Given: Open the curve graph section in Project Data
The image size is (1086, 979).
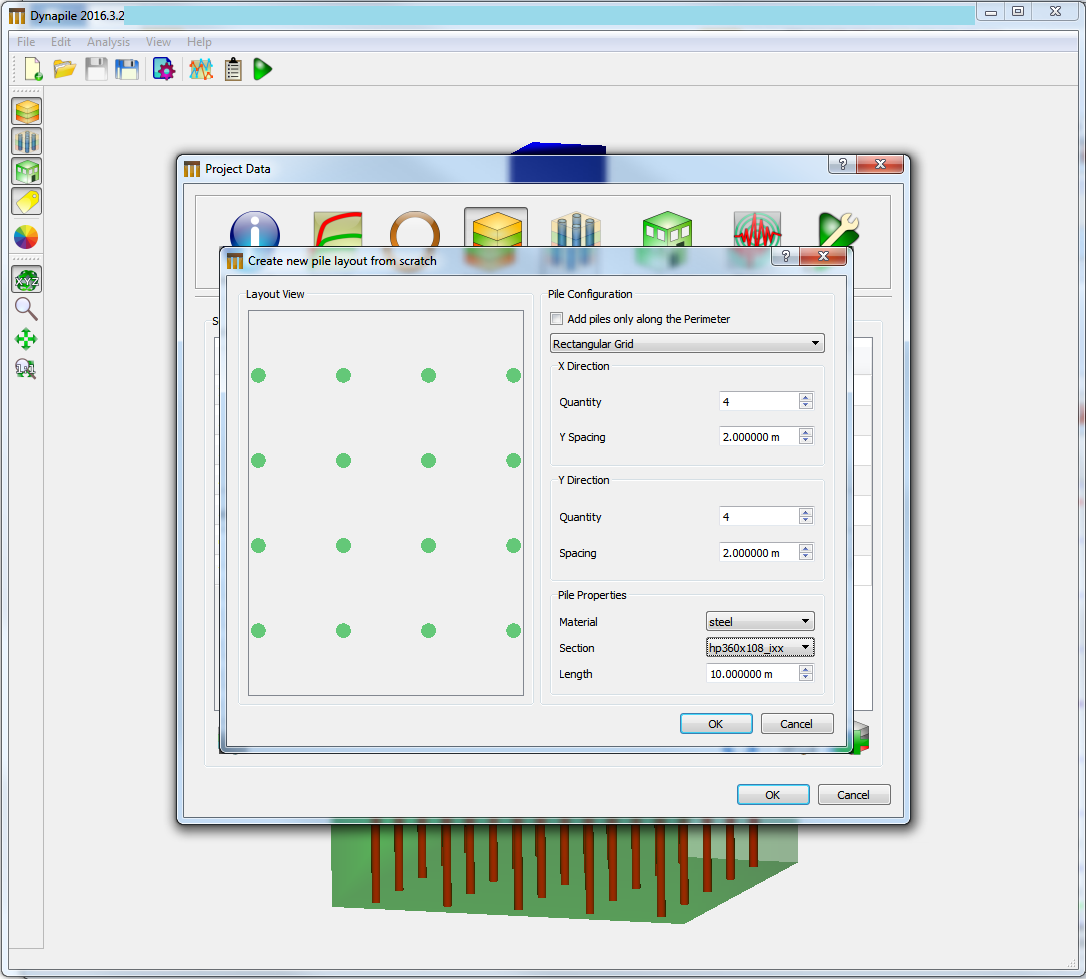Looking at the screenshot, I should tap(338, 230).
